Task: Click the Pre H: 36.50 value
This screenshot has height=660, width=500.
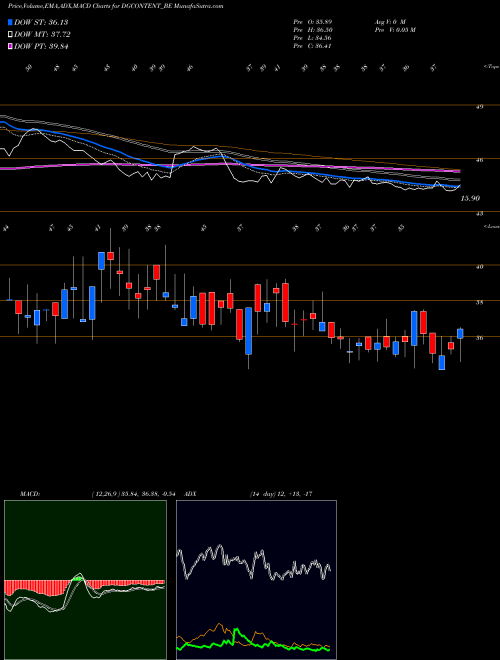Action: pyautogui.click(x=315, y=30)
